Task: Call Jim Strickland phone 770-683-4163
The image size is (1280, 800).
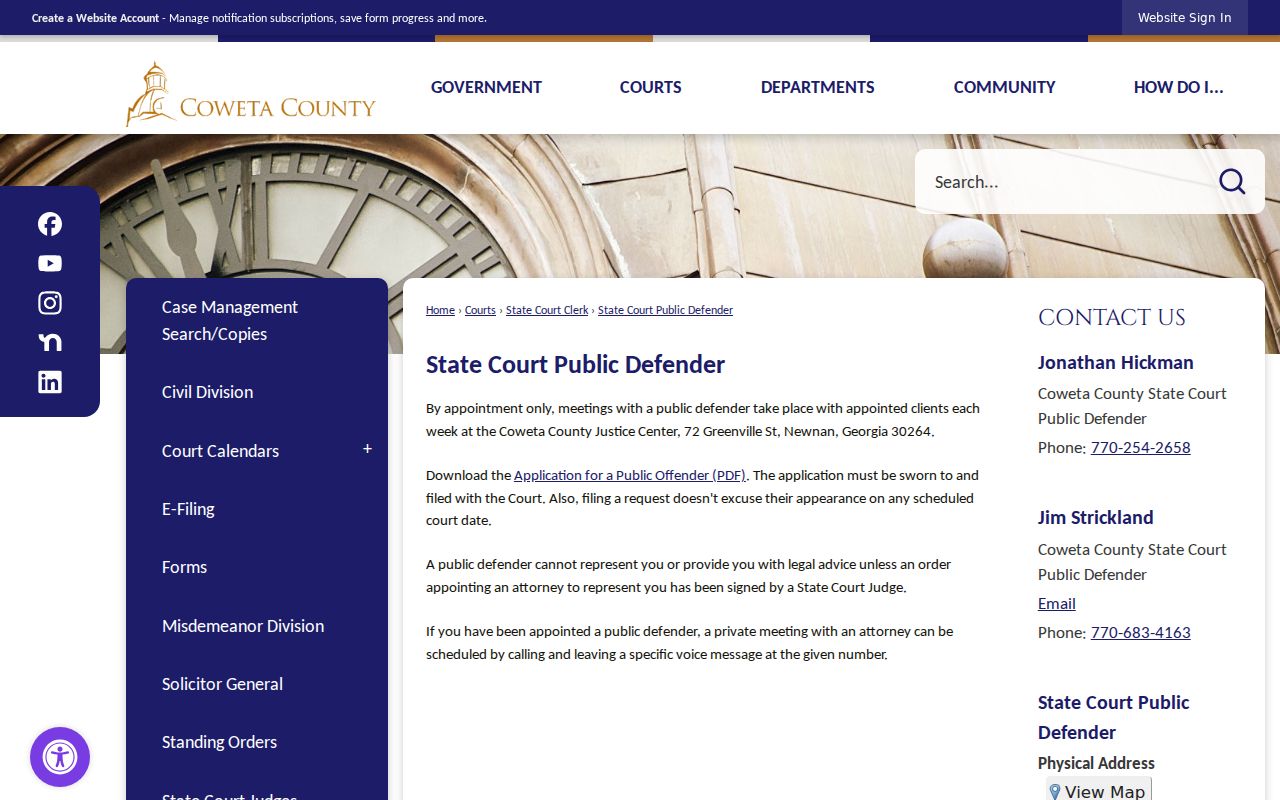Action: coord(1140,632)
